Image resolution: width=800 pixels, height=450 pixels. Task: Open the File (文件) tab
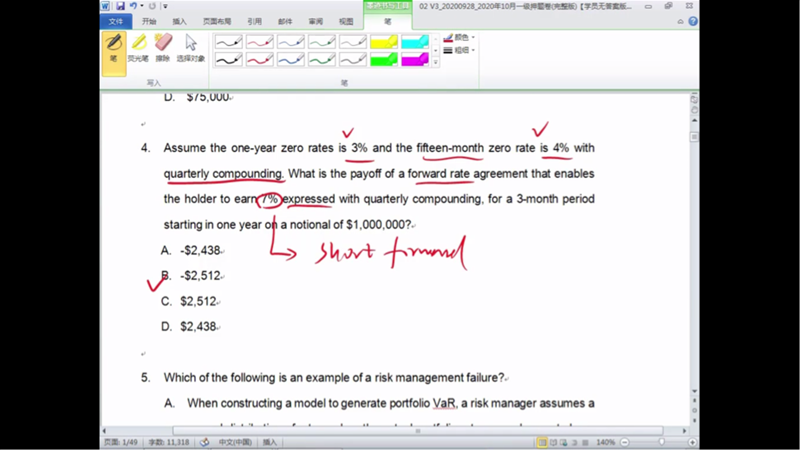[x=116, y=21]
